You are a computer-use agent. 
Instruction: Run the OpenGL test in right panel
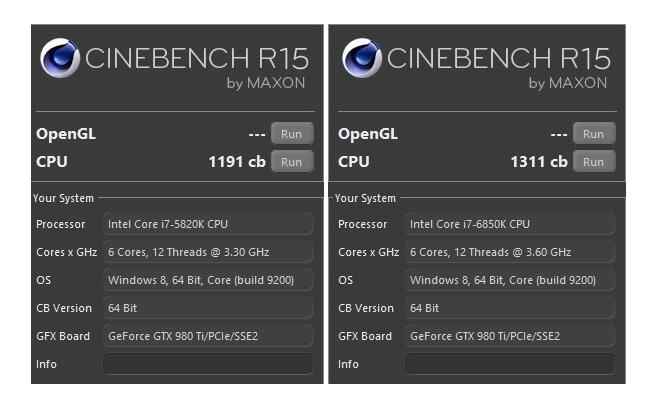(x=593, y=134)
